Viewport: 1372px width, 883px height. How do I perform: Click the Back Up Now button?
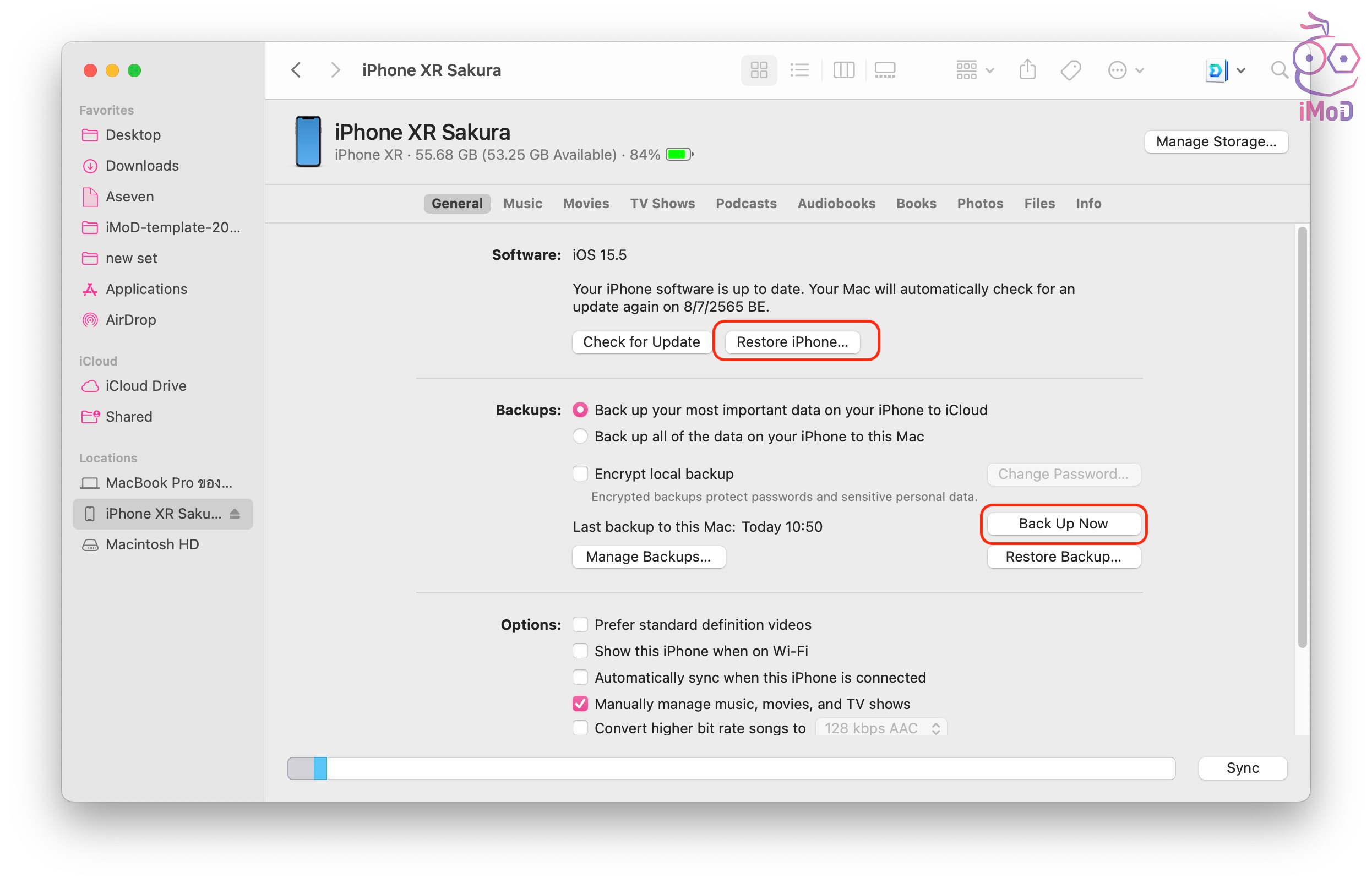tap(1063, 524)
